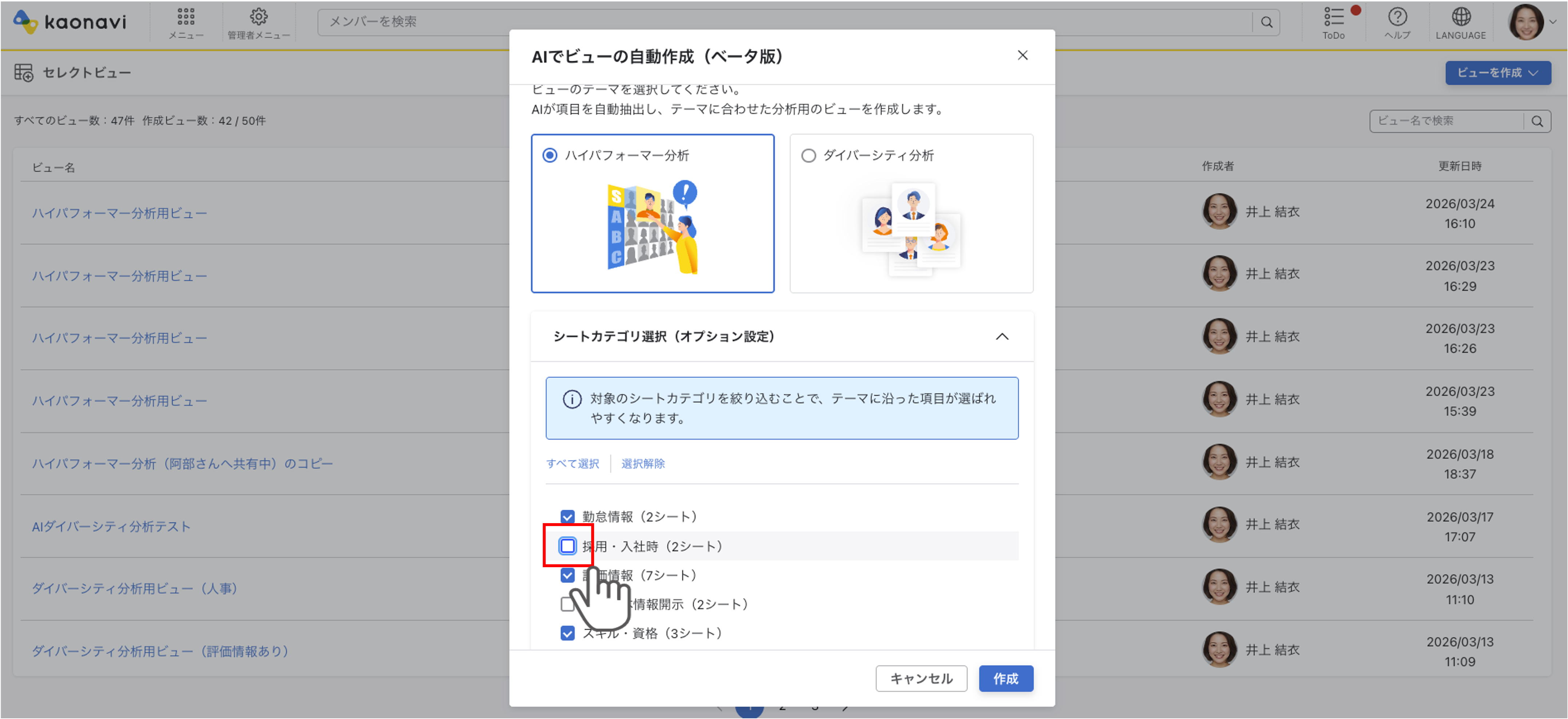This screenshot has height=719, width=1568.
Task: Open the 管理者メニュー gear icon
Action: (259, 16)
